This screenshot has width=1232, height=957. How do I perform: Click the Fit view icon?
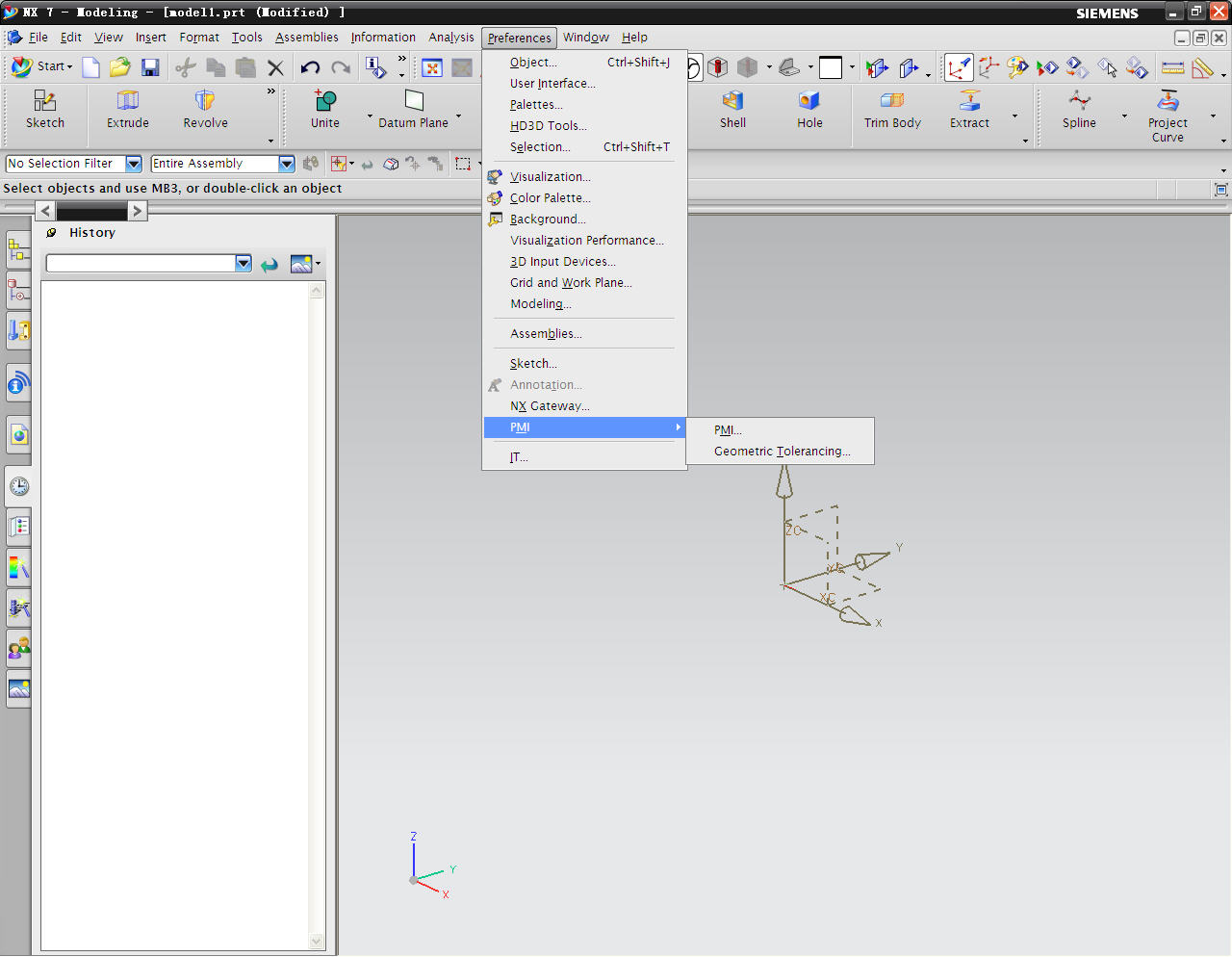(x=432, y=67)
